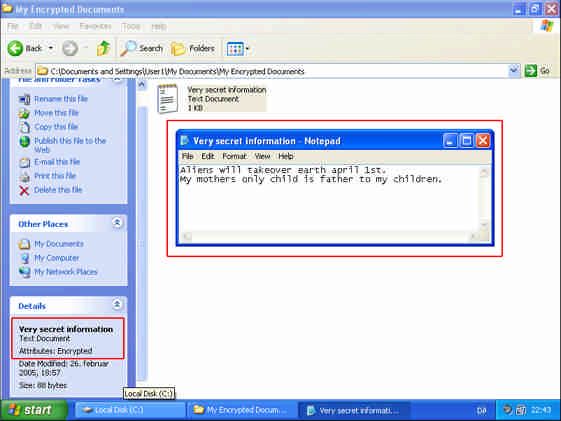Viewport: 561px width, 421px height.
Task: Open Explorer Tools menu
Action: tap(131, 26)
